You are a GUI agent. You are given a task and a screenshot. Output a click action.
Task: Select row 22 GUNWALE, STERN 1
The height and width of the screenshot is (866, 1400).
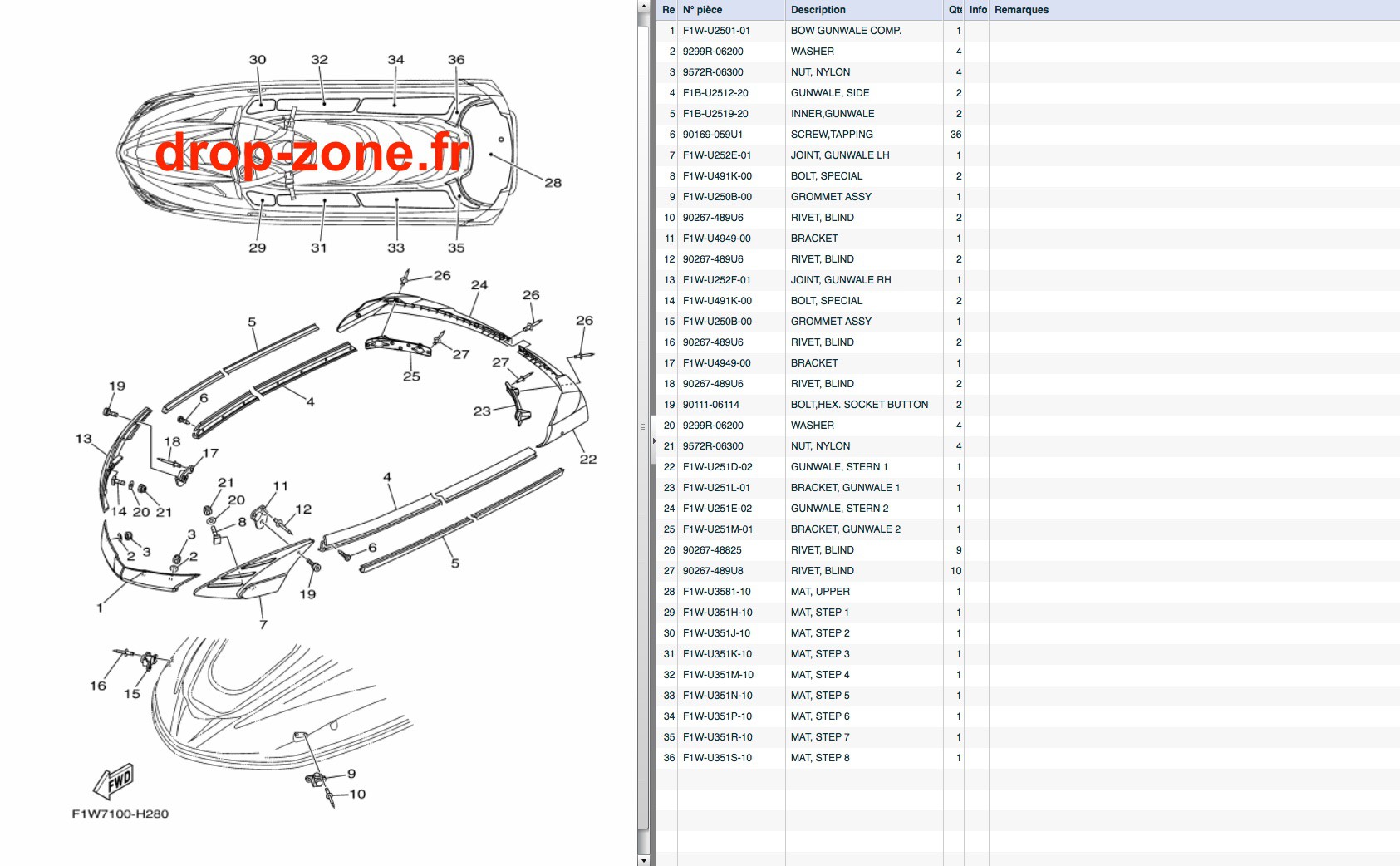[x=1028, y=467]
